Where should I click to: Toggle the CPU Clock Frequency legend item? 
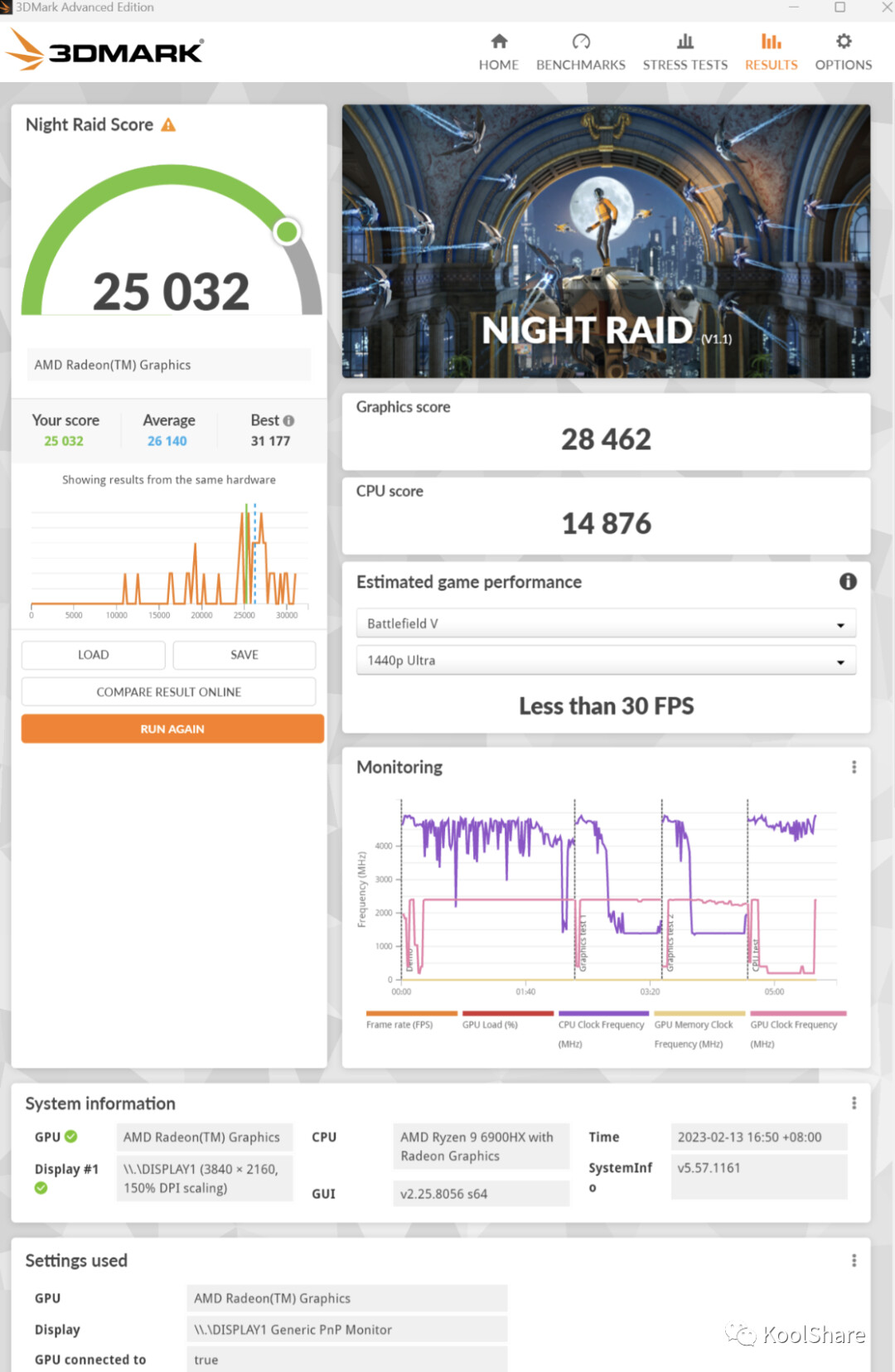[603, 1030]
